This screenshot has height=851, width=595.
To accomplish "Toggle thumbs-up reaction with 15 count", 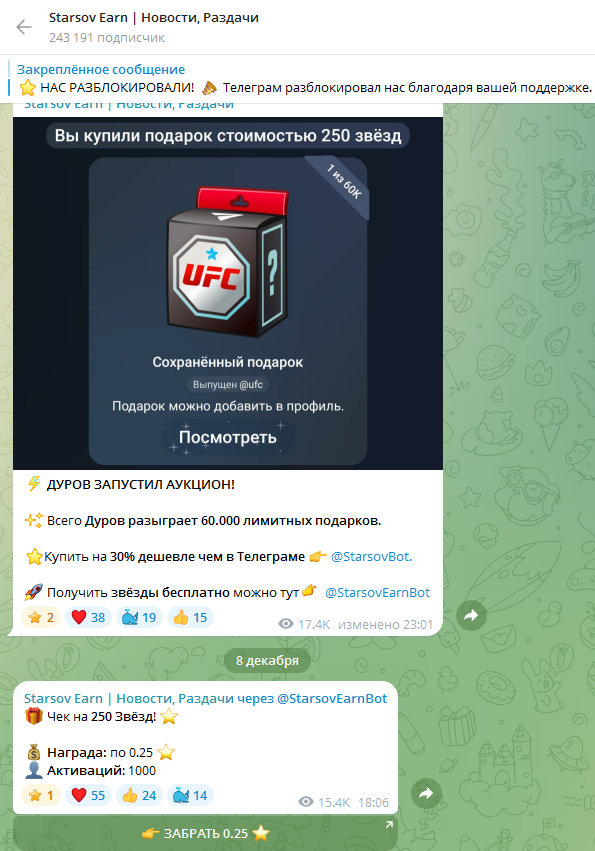I will click(x=190, y=617).
